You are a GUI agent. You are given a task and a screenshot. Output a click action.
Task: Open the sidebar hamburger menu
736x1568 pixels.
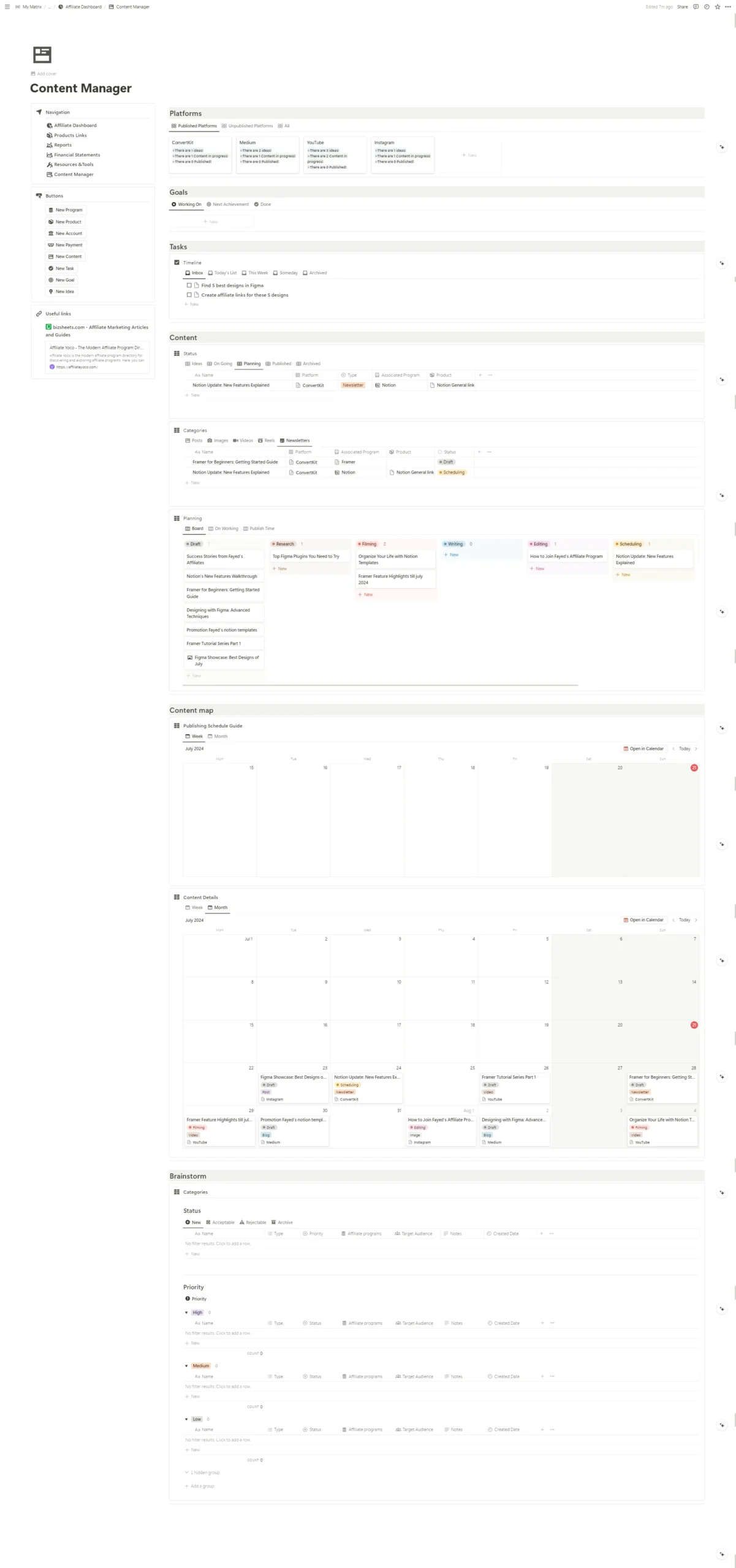7,7
